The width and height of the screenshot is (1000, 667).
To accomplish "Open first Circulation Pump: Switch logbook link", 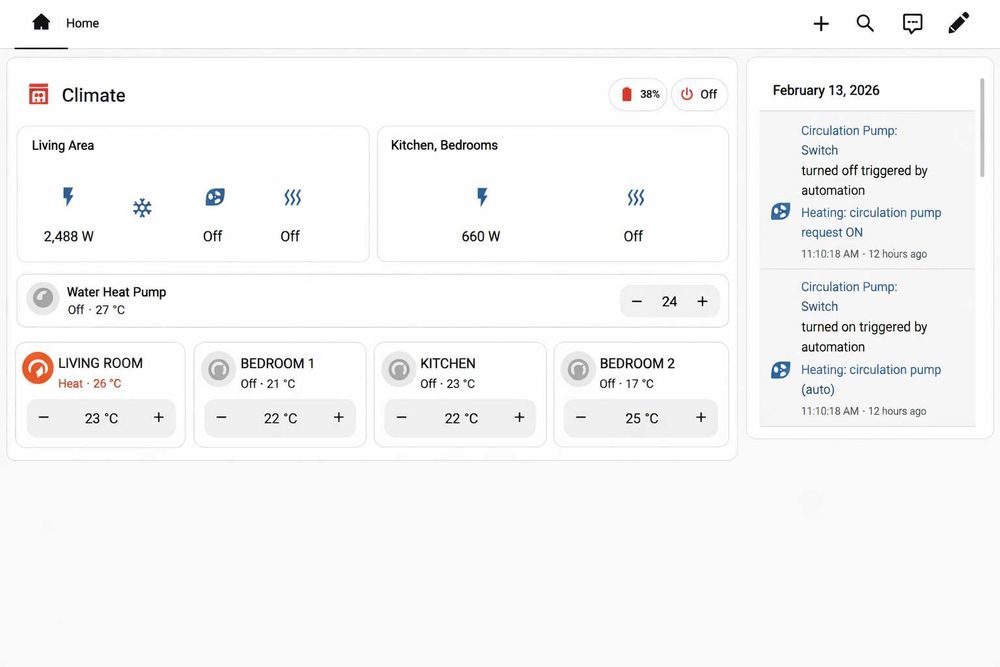I will coord(849,140).
